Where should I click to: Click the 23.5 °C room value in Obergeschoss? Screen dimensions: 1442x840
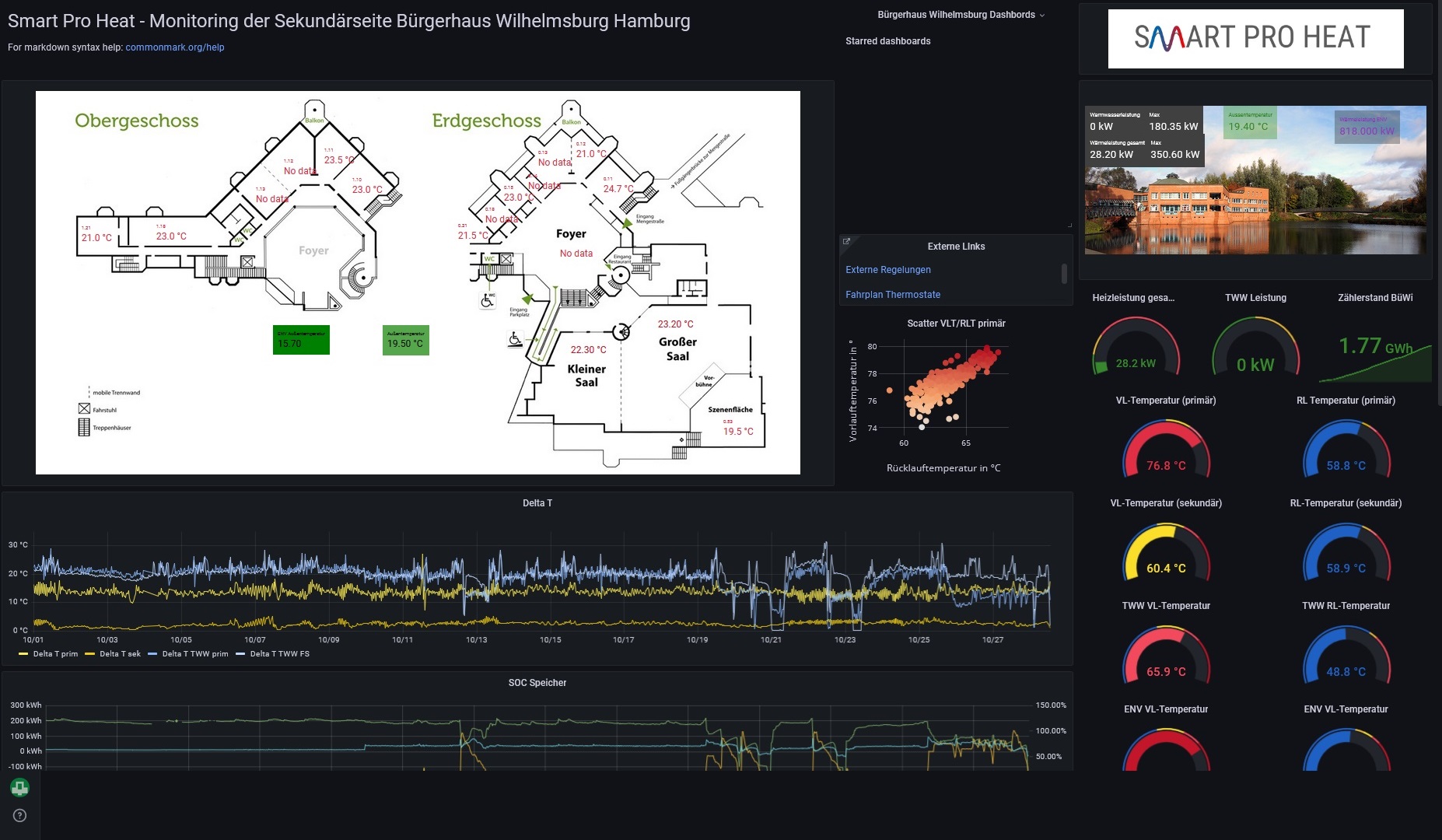[x=339, y=160]
